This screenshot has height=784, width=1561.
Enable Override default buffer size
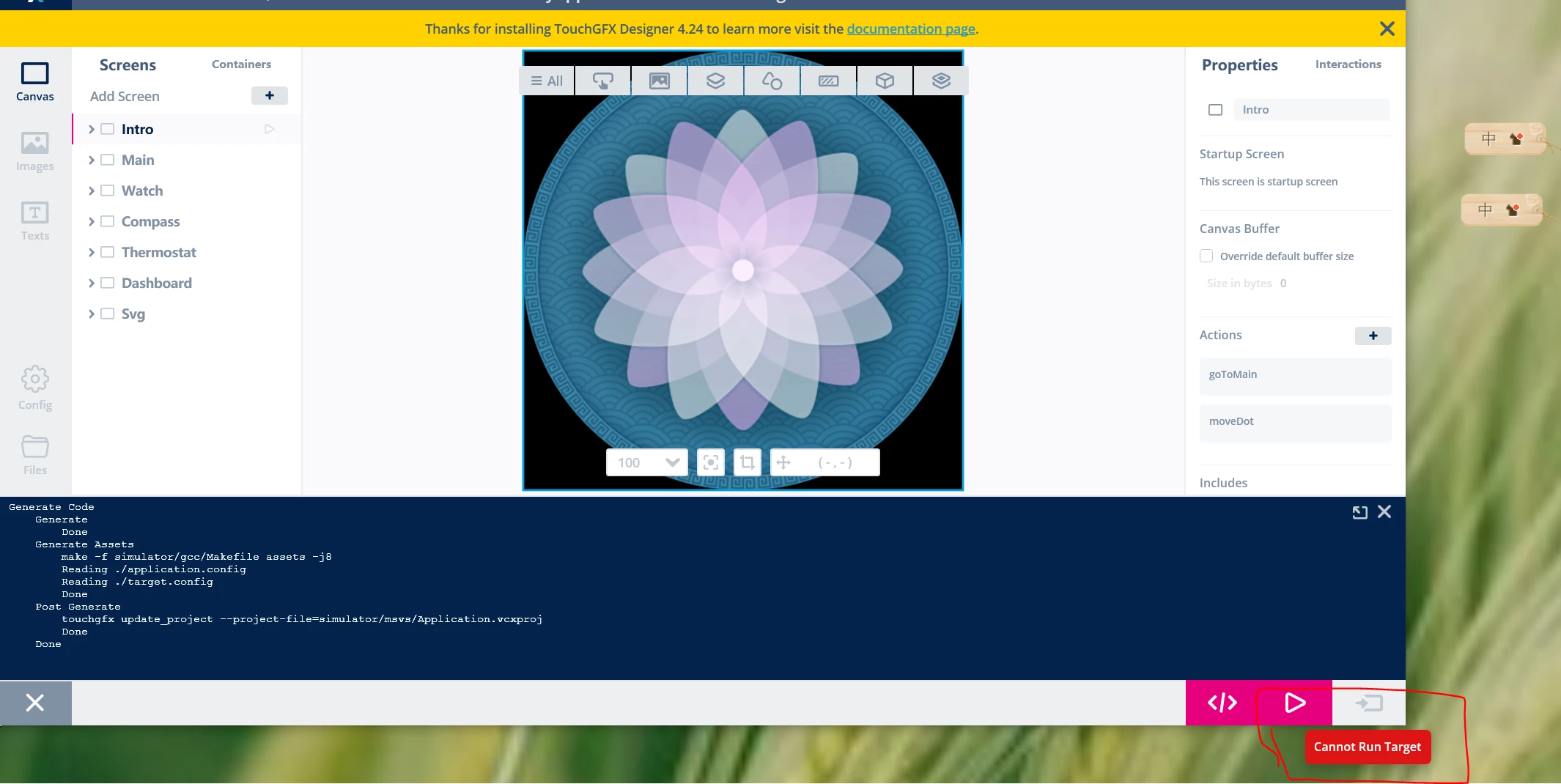(1206, 256)
